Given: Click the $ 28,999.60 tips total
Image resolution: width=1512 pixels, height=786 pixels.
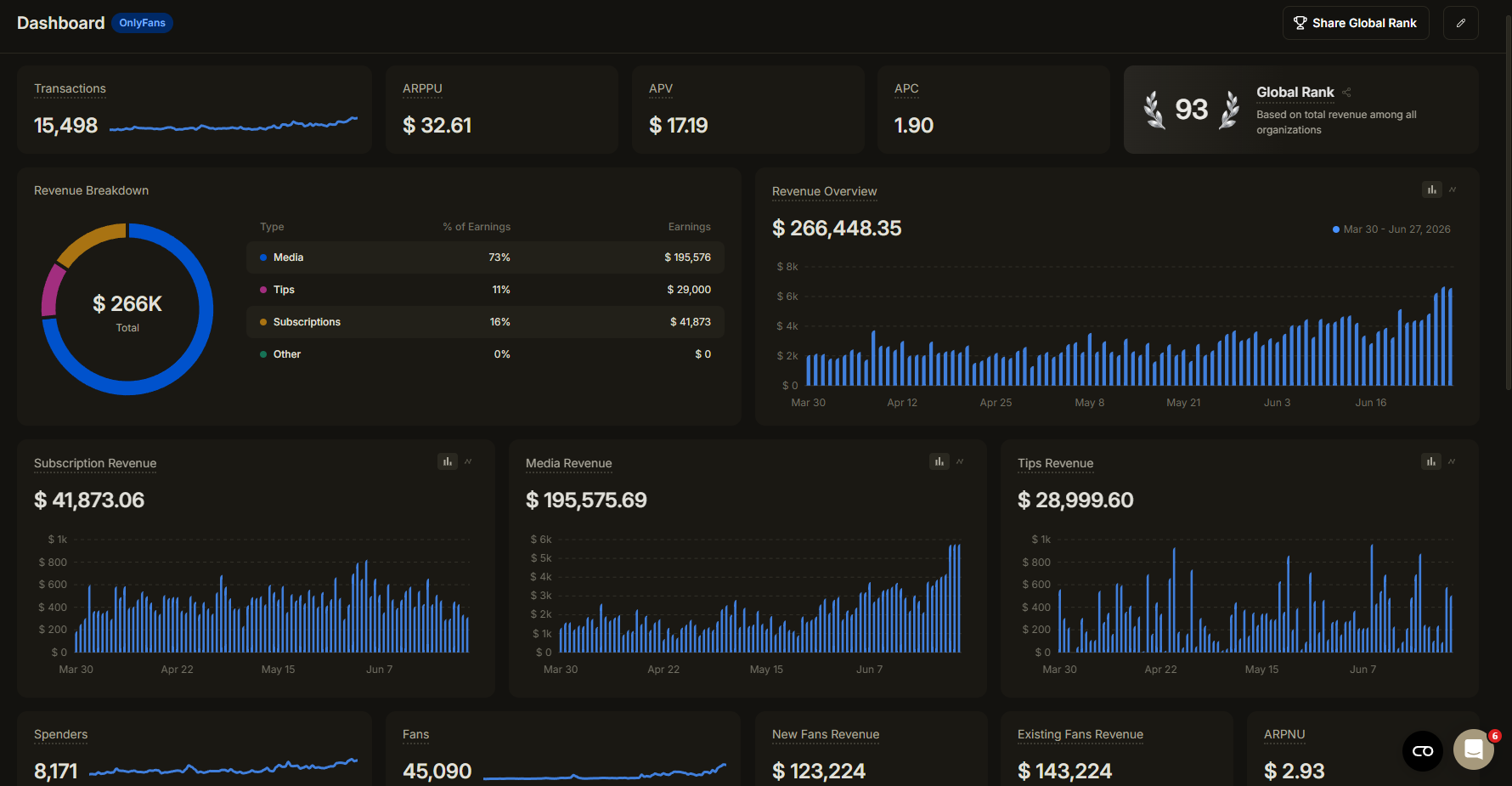Looking at the screenshot, I should coord(1075,500).
